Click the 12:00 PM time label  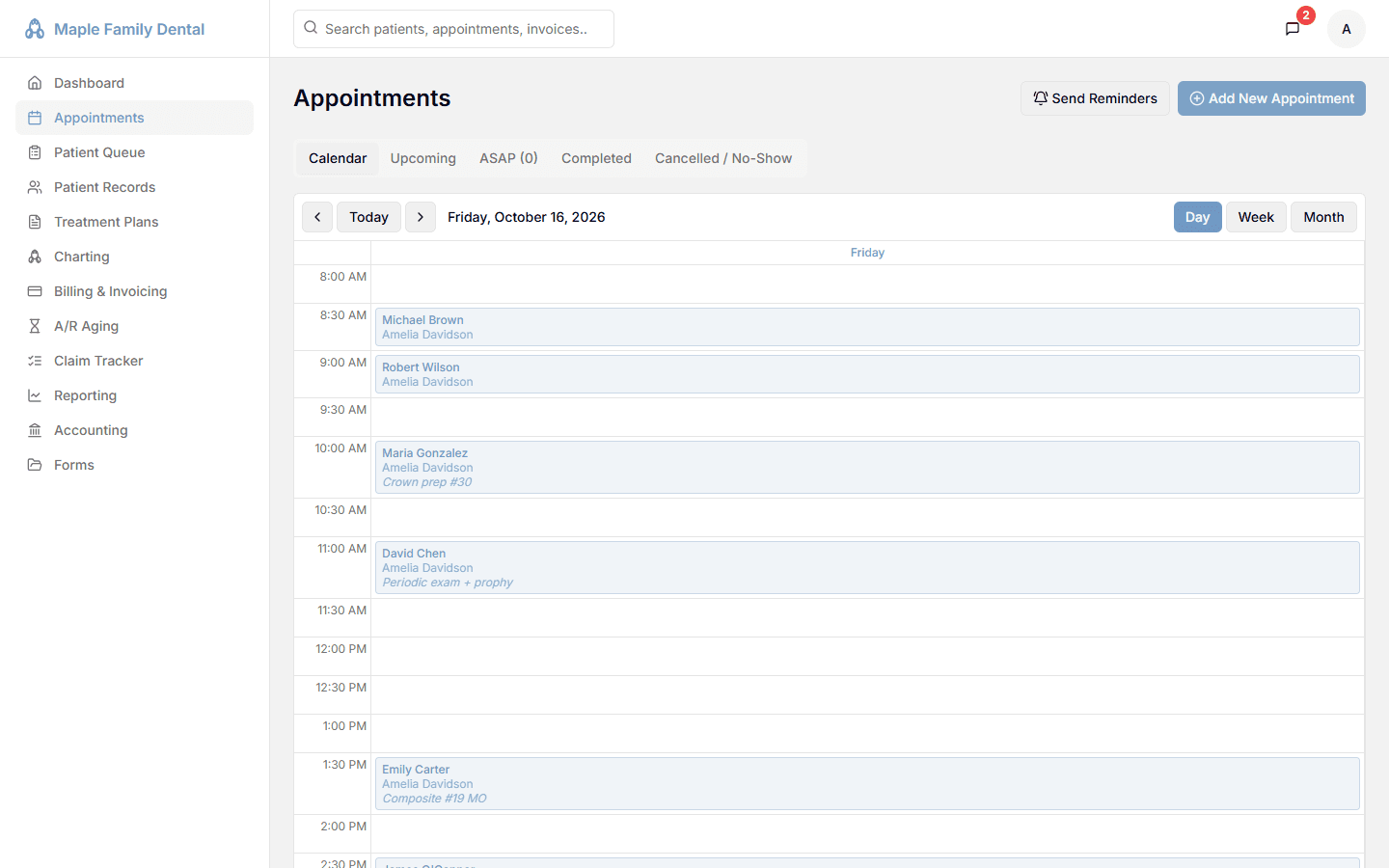(x=340, y=649)
